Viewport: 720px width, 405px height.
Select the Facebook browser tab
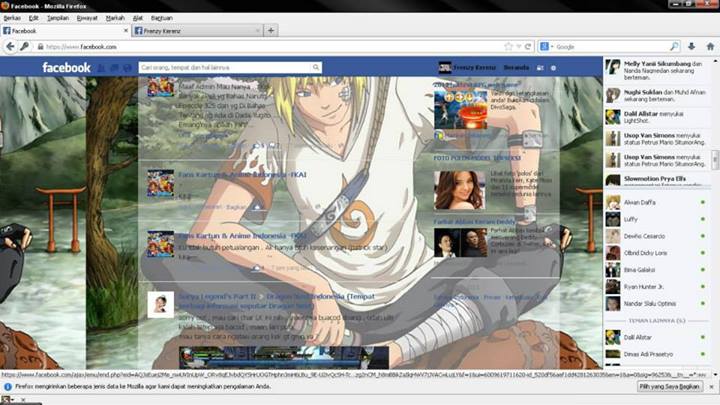(65, 31)
